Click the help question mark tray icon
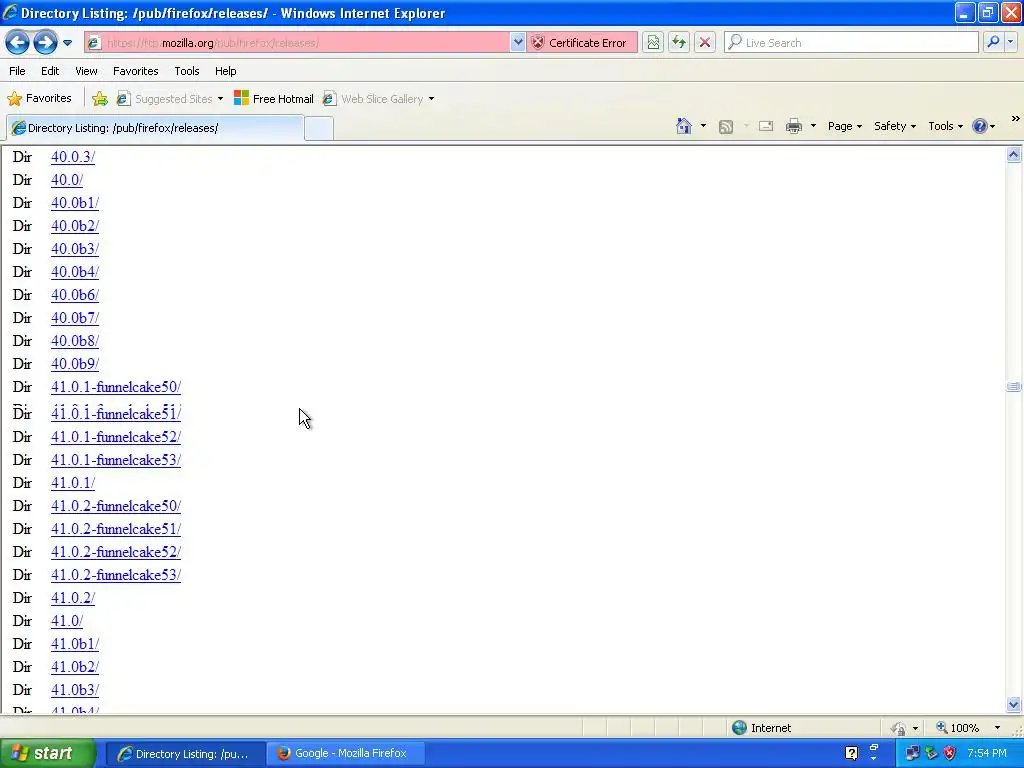The width and height of the screenshot is (1024, 768). click(x=852, y=754)
